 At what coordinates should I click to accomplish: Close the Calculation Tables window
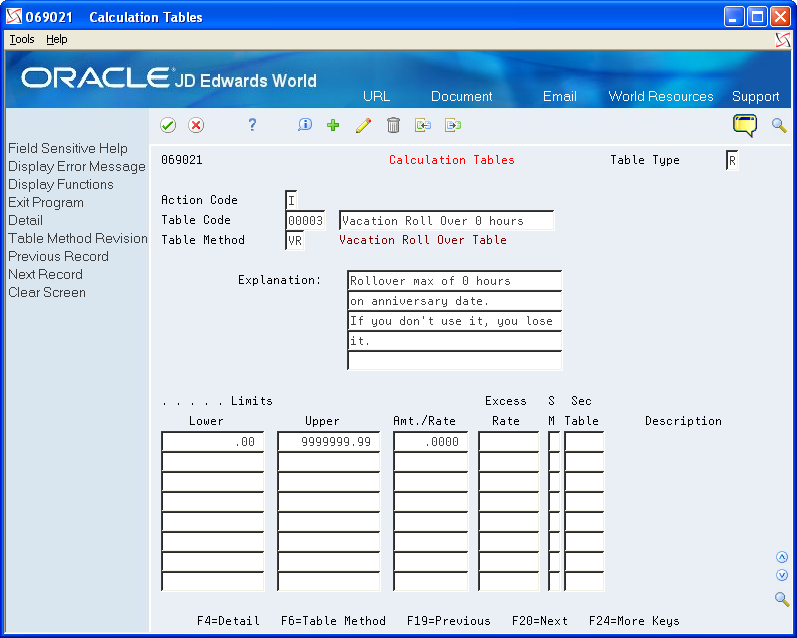click(780, 17)
